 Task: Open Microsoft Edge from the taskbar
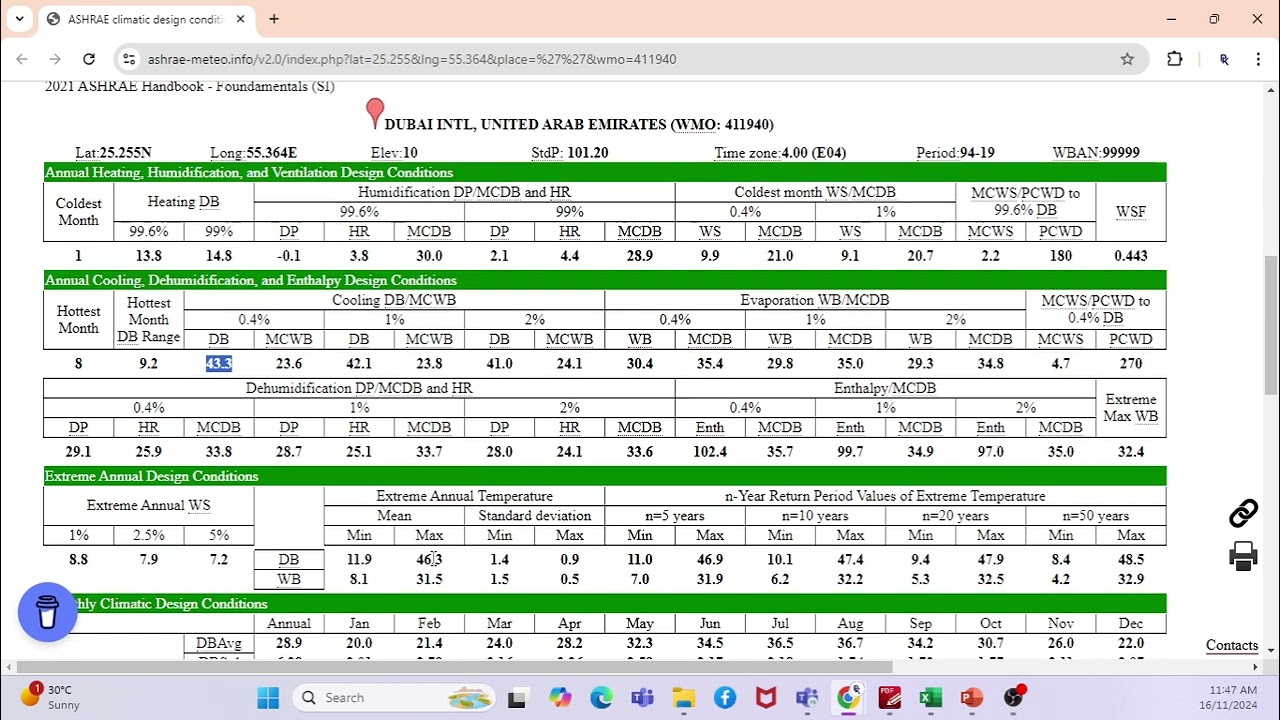click(601, 698)
